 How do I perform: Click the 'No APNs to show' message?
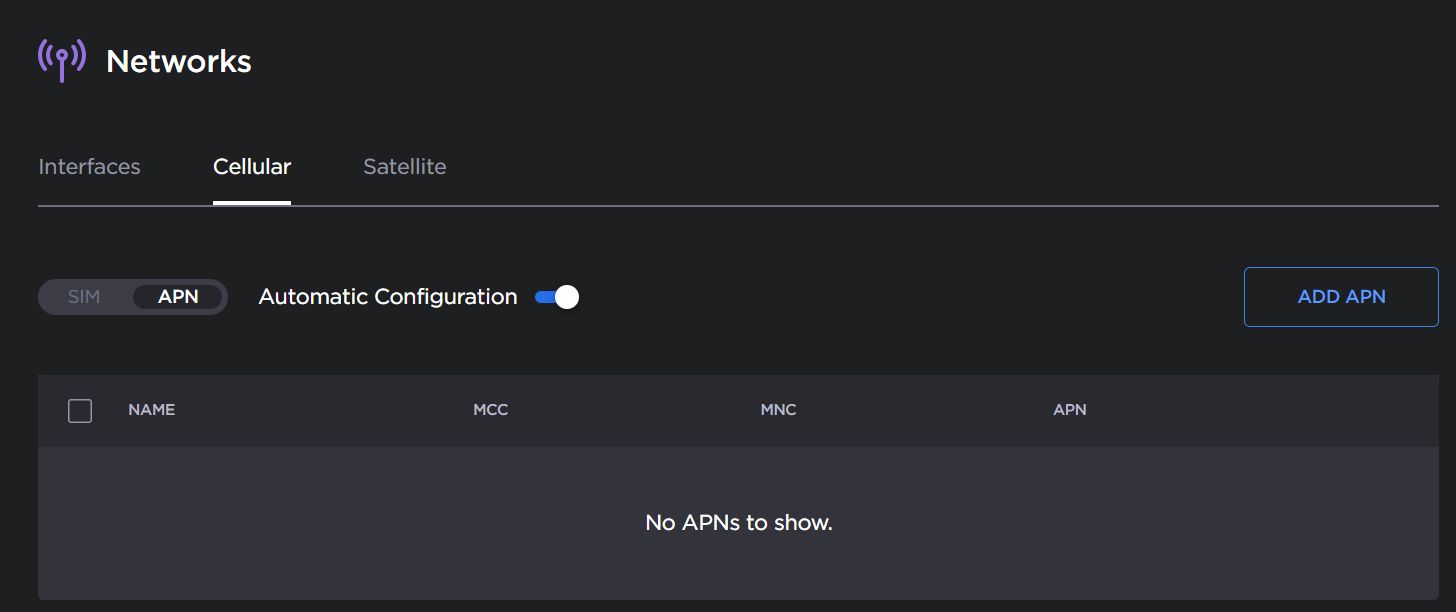point(738,522)
